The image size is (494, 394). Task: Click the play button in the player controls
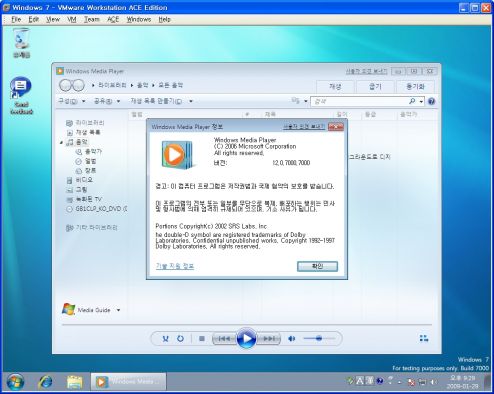[246, 339]
